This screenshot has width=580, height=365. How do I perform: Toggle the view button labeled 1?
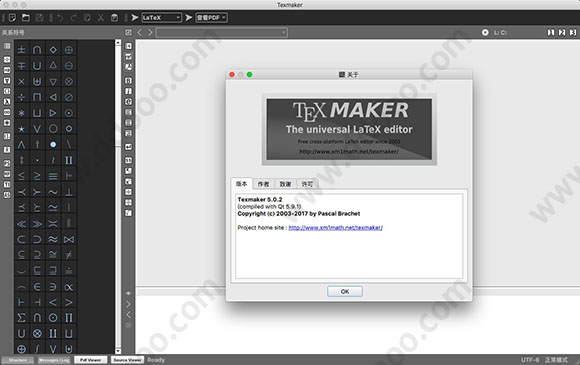click(551, 33)
